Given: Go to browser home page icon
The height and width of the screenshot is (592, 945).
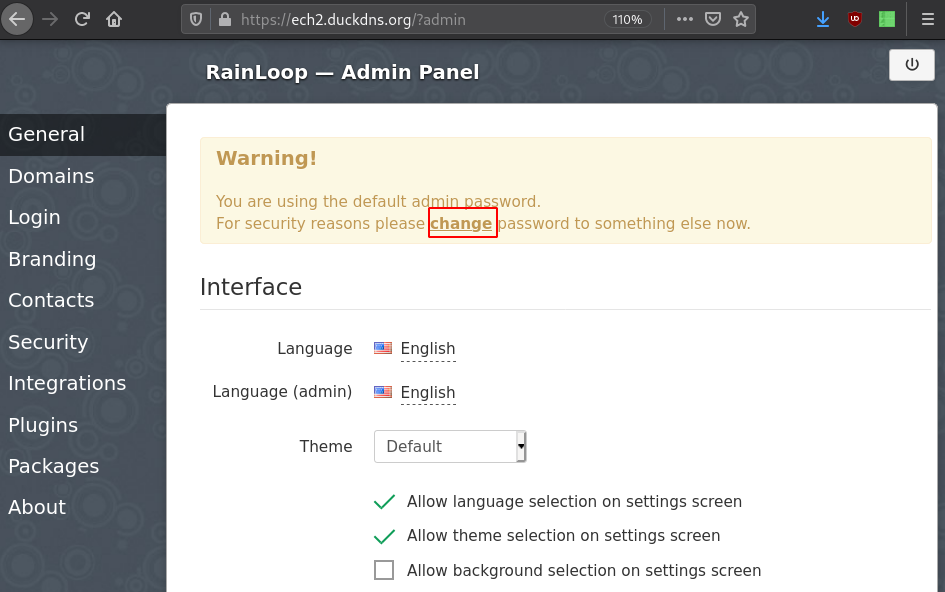Looking at the screenshot, I should click(114, 19).
